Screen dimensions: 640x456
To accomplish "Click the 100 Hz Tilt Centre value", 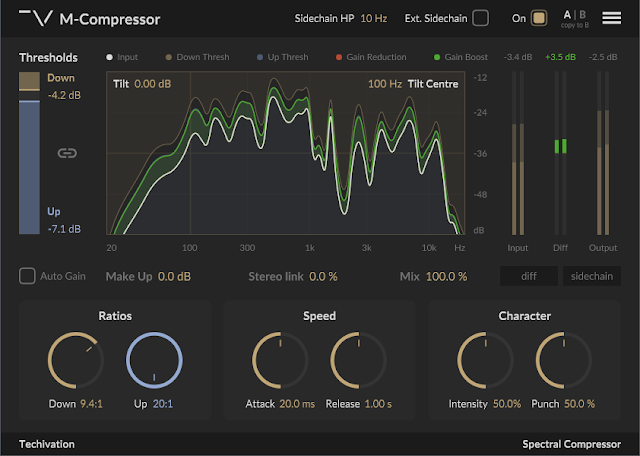I will 385,84.
